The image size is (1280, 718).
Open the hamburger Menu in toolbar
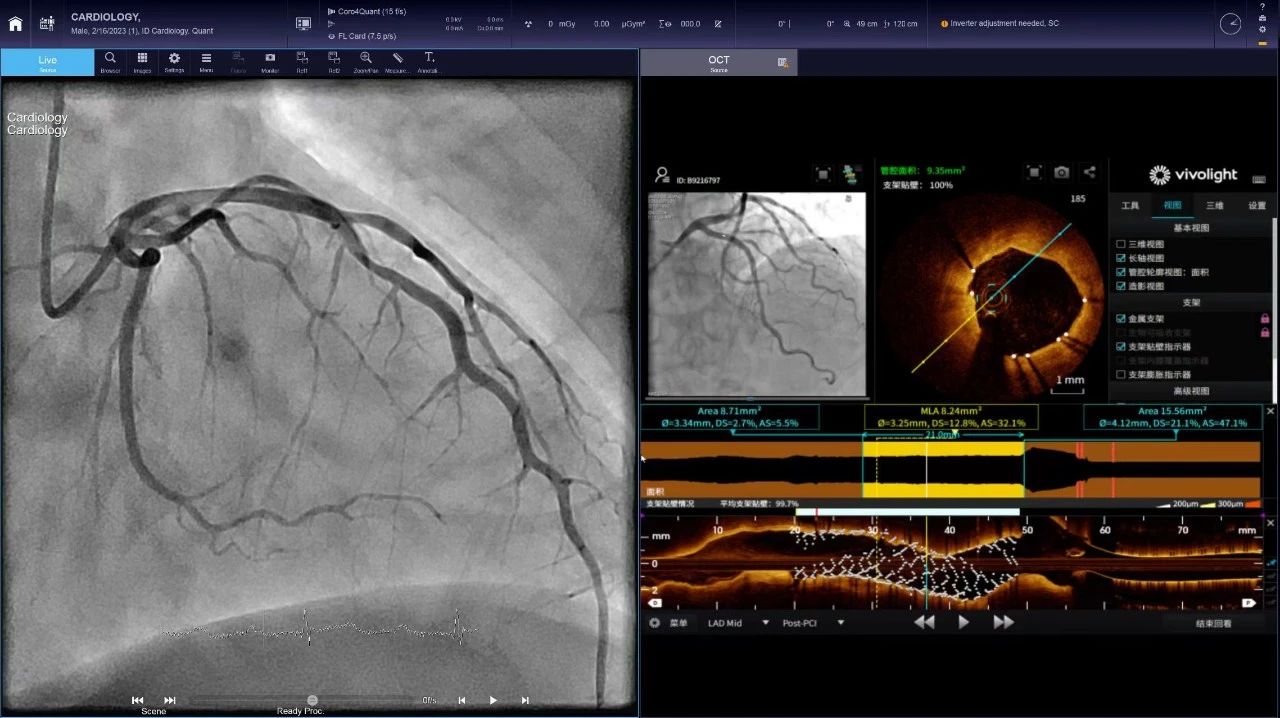click(206, 62)
